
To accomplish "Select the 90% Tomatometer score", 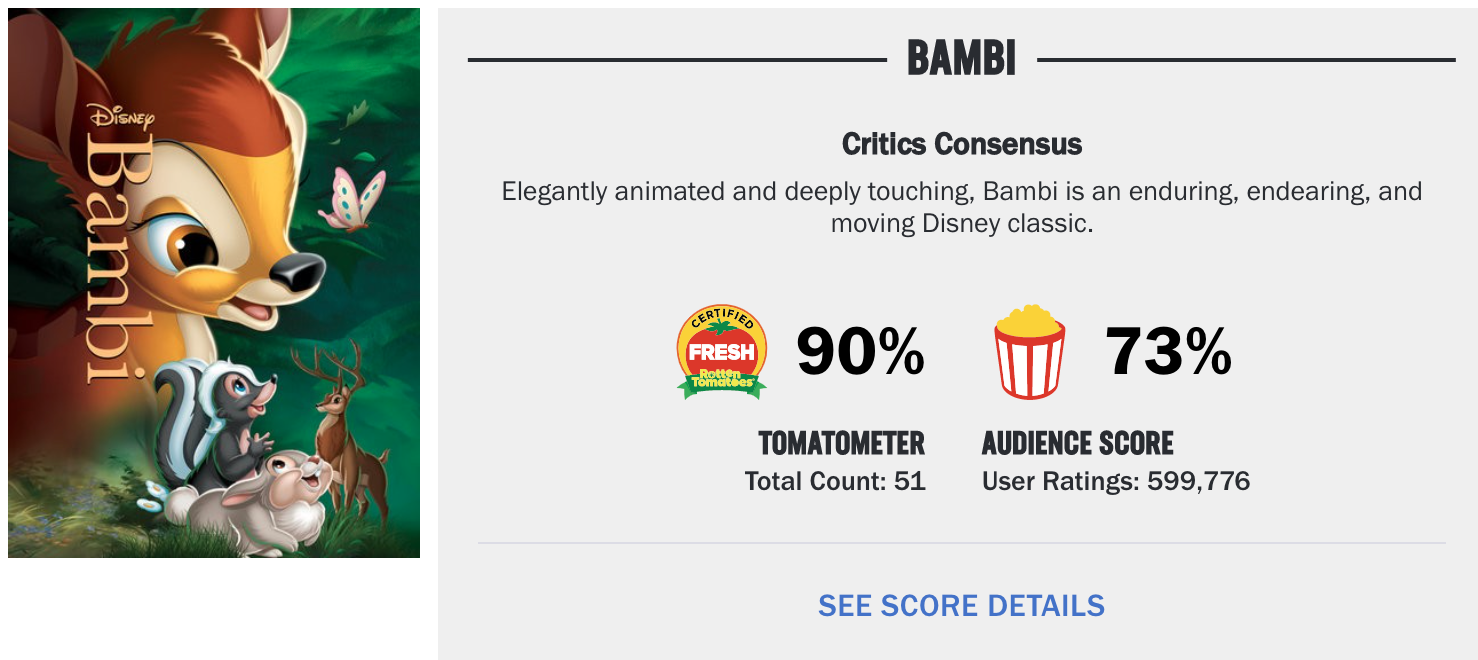I will (860, 352).
